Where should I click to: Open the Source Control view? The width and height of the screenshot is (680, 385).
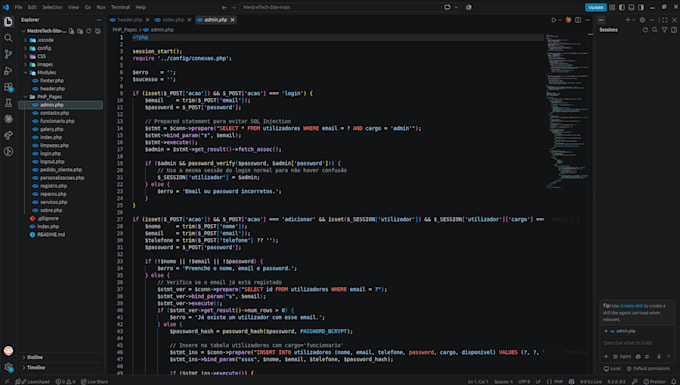point(8,54)
